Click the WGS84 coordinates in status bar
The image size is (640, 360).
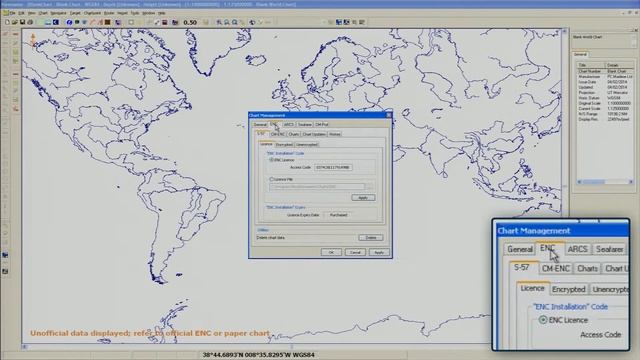(x=258, y=355)
